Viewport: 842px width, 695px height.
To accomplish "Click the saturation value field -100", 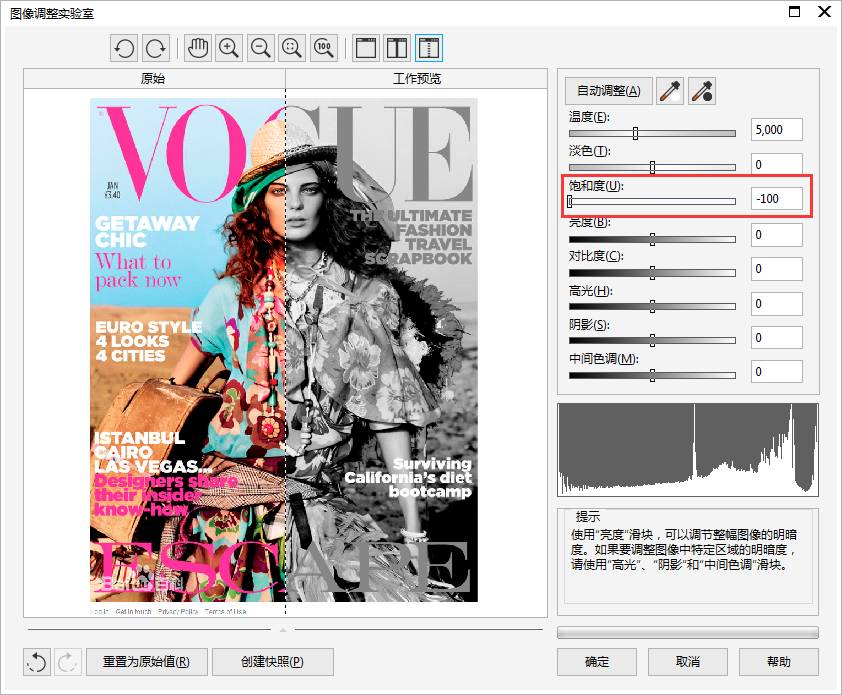I will coord(776,199).
